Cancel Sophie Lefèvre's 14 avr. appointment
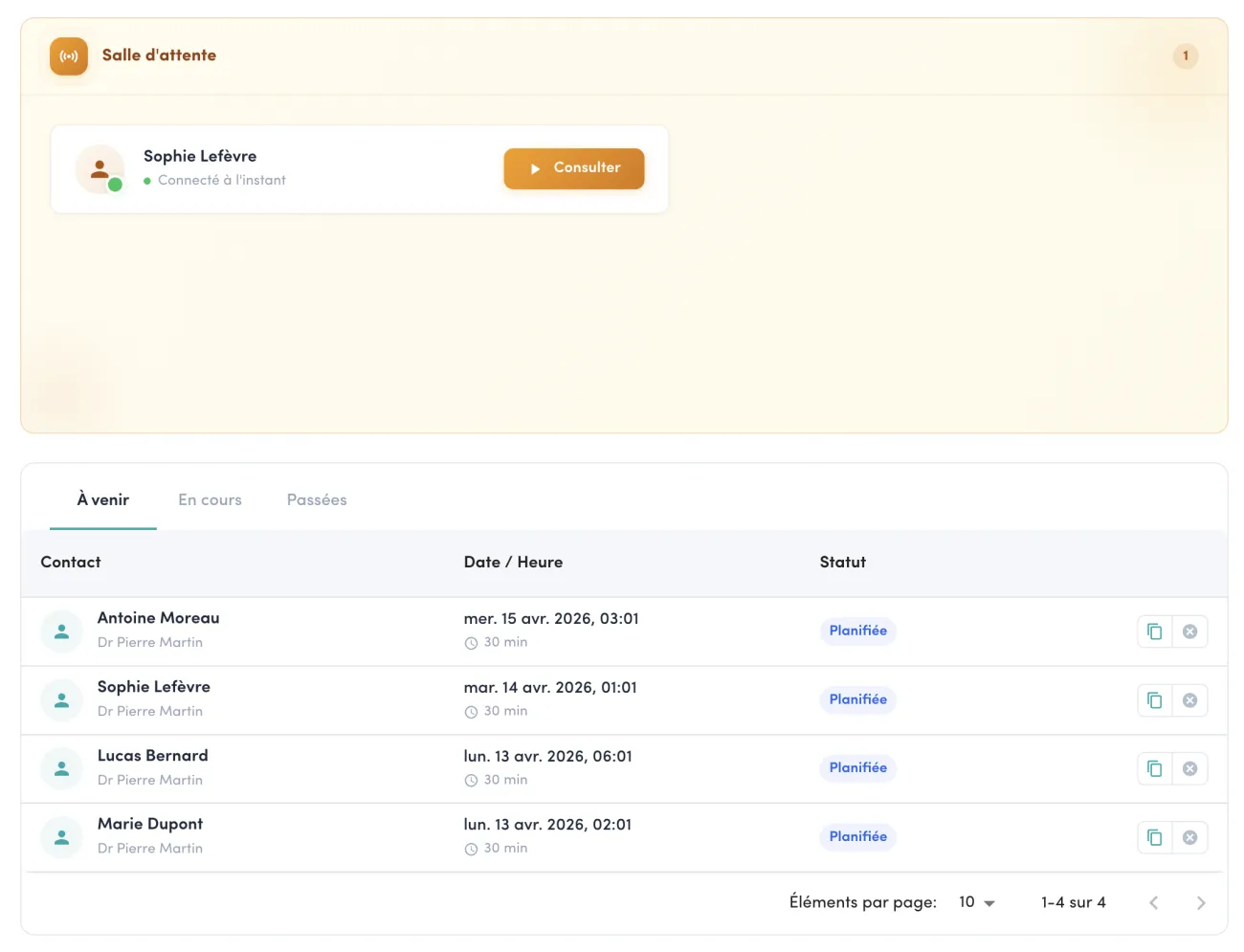This screenshot has width=1244, height=952. pos(1190,700)
